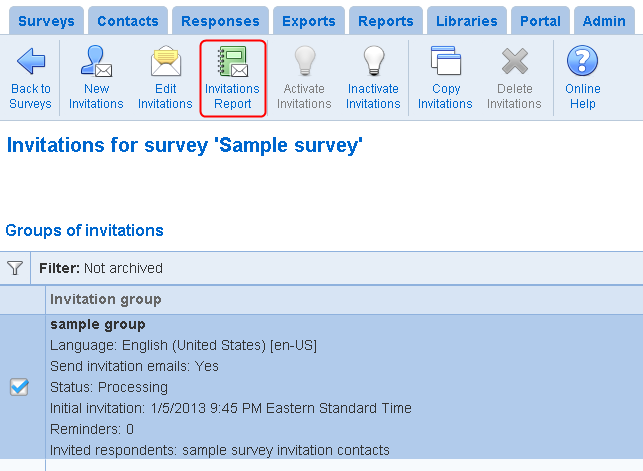Go to the Responses tab
This screenshot has height=471, width=643.
tap(220, 21)
